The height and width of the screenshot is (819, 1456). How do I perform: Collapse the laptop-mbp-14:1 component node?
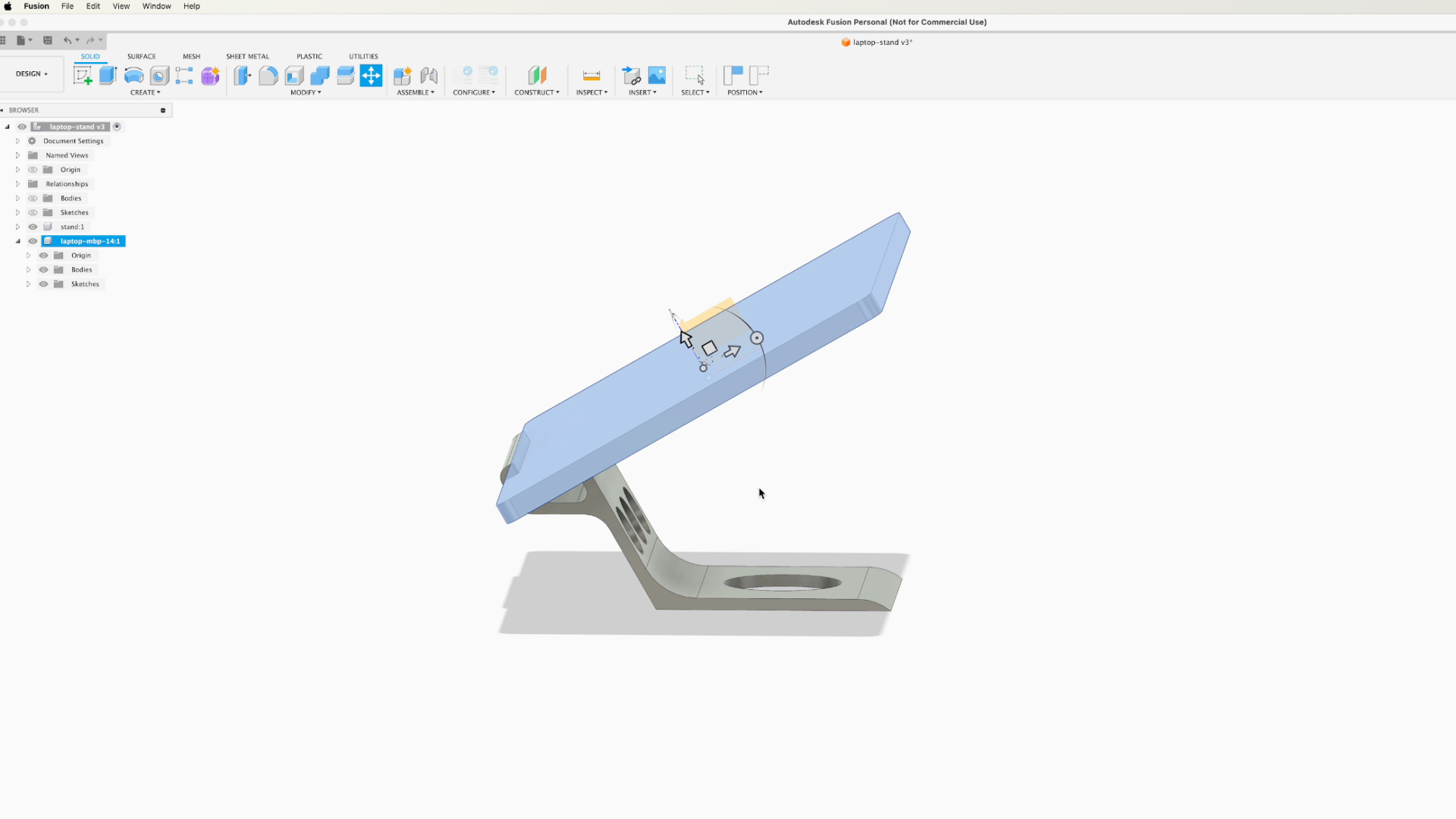18,241
